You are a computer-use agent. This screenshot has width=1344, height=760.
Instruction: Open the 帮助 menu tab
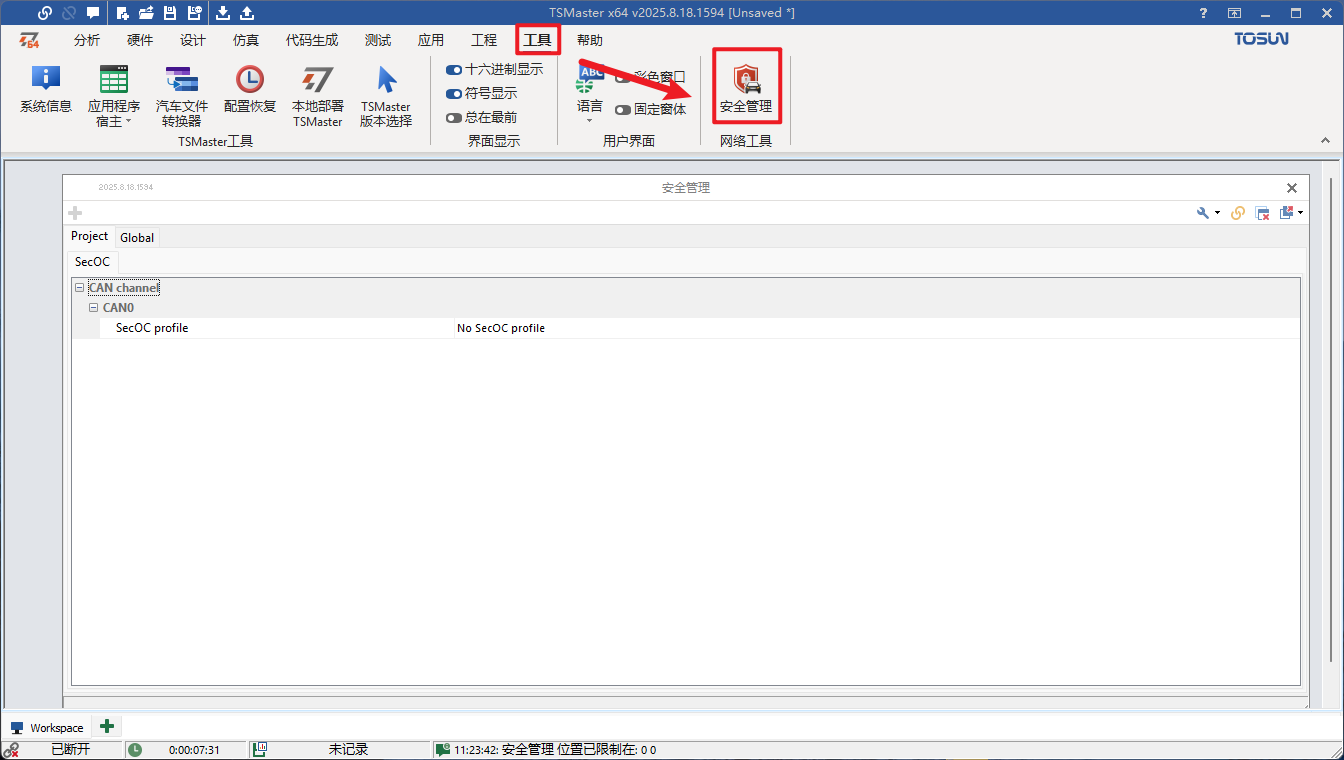[x=590, y=40]
